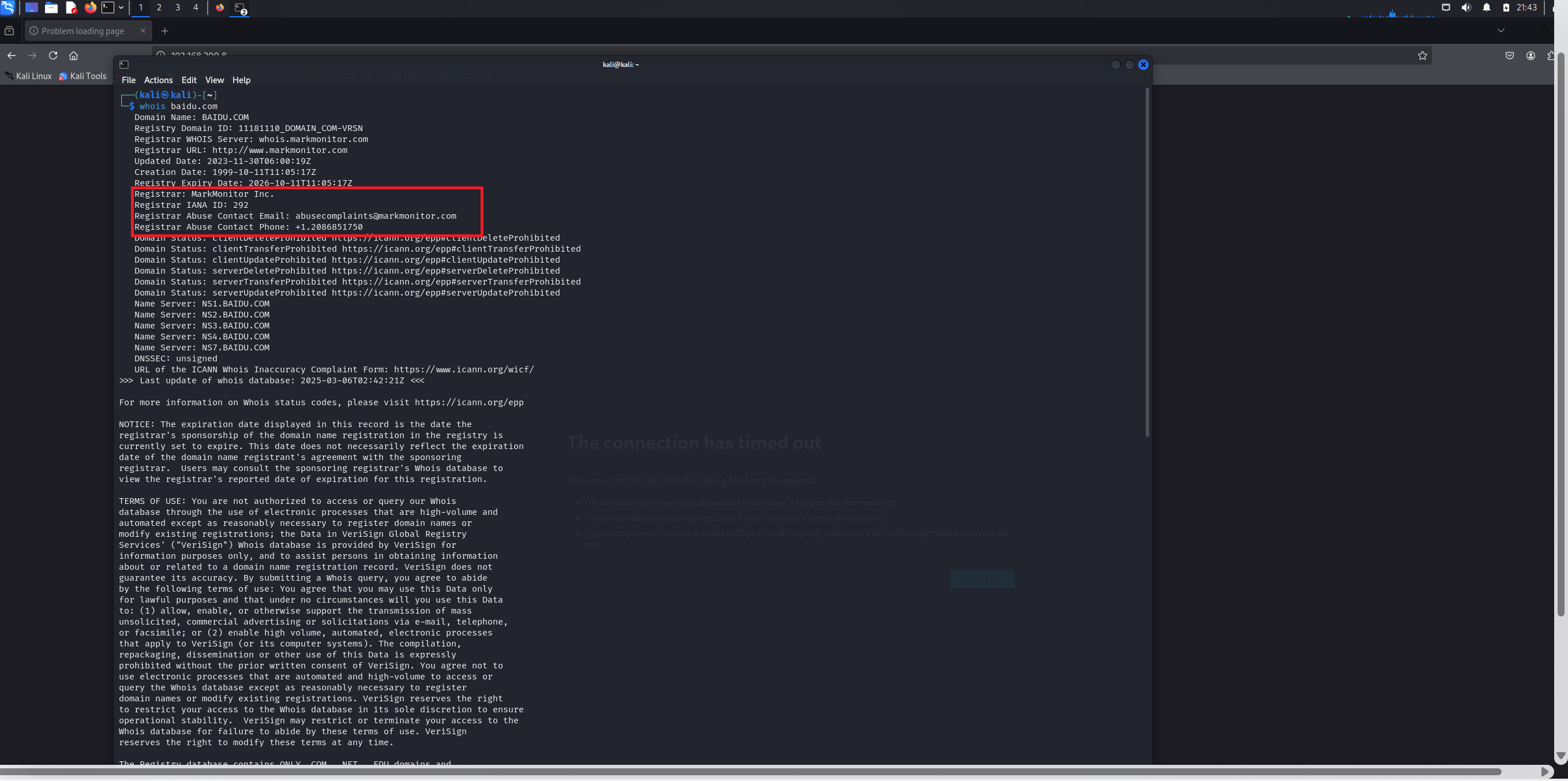Reload the page in Firefox
This screenshot has width=1568, height=781.
[53, 55]
